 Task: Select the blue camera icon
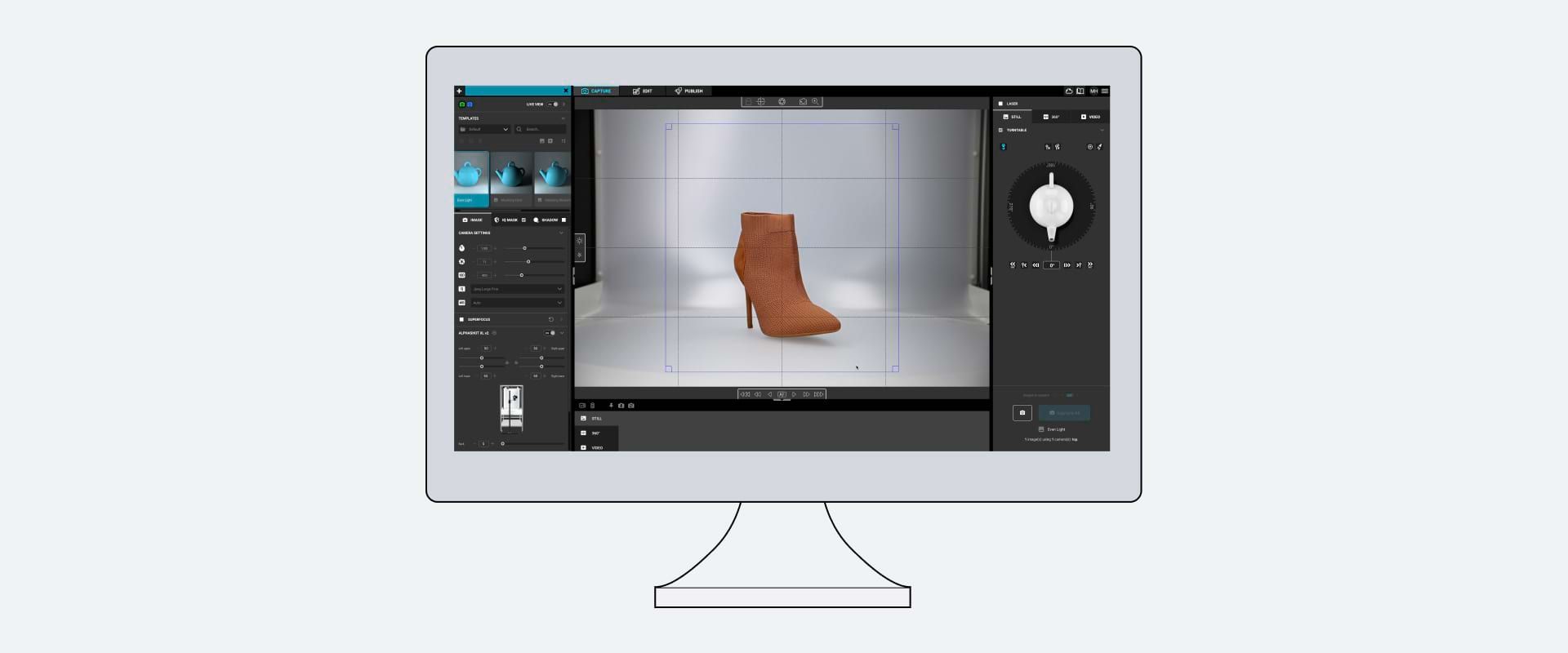[x=470, y=104]
